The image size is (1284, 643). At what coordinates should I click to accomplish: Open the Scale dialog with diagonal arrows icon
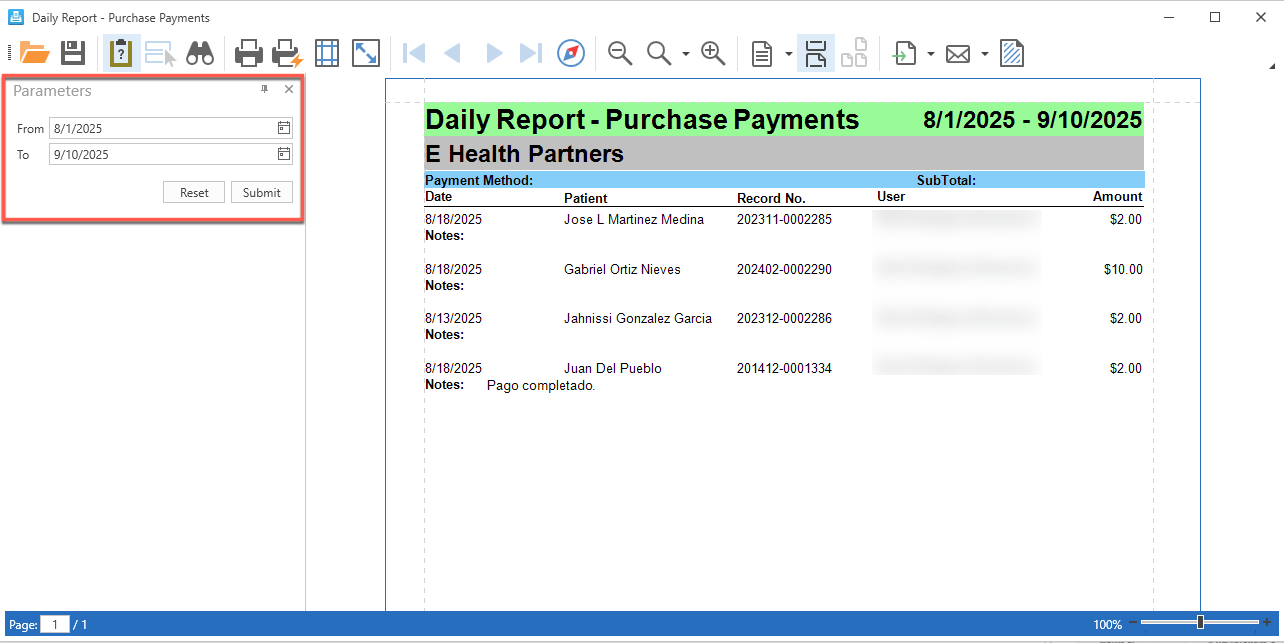(366, 53)
